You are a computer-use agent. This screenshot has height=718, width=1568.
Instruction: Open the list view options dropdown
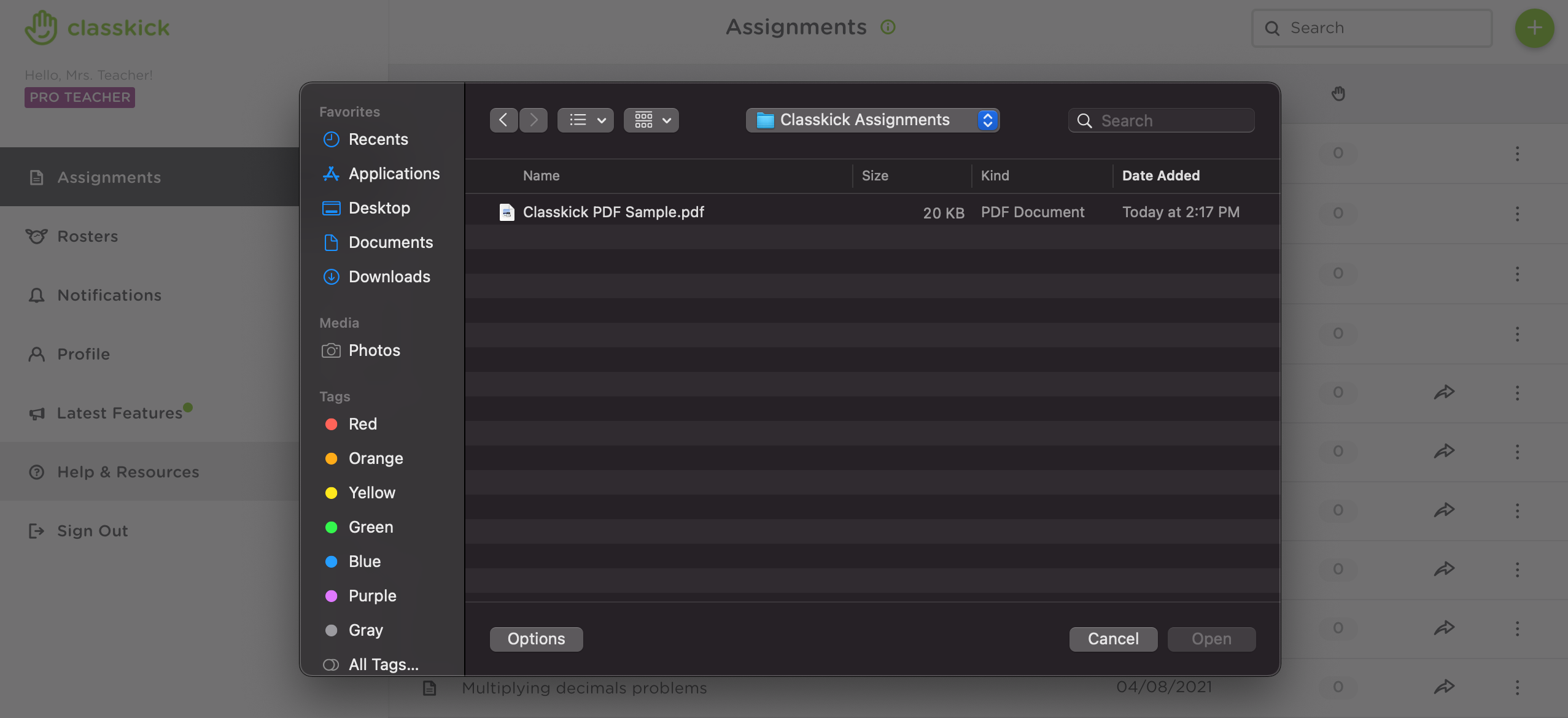pos(584,120)
